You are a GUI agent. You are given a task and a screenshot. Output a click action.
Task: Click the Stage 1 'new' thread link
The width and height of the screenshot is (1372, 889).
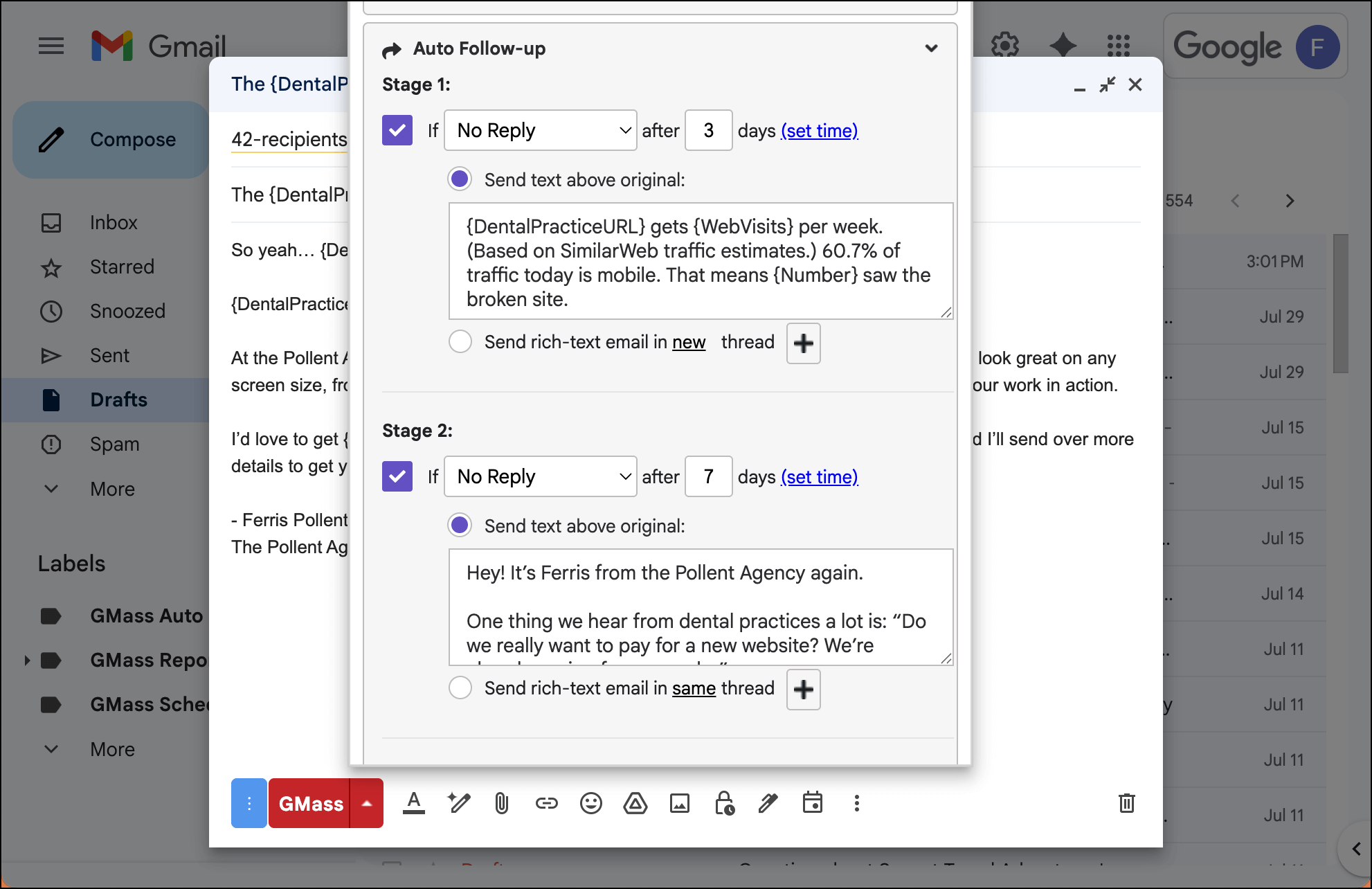[x=689, y=342]
